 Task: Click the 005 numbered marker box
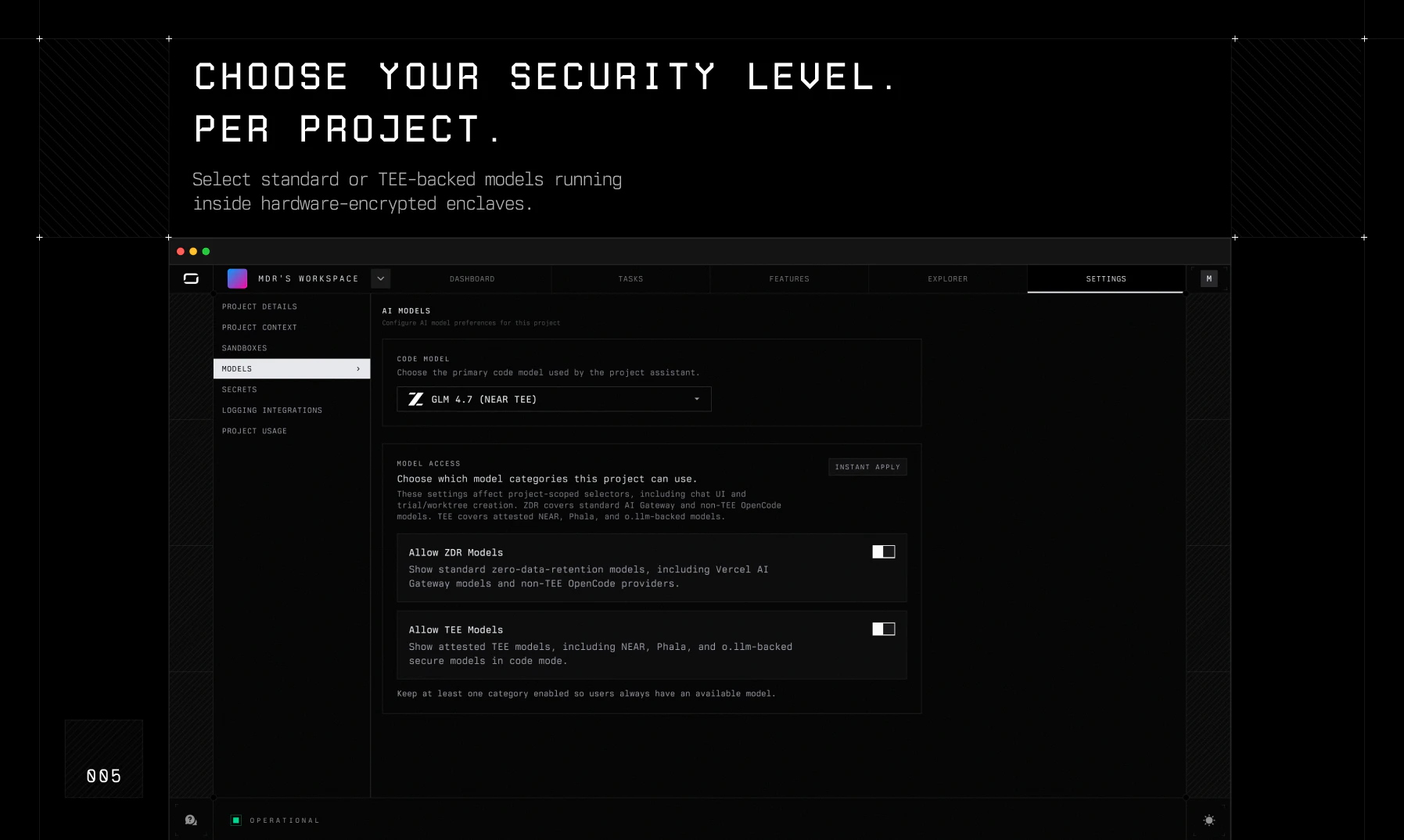[x=103, y=759]
